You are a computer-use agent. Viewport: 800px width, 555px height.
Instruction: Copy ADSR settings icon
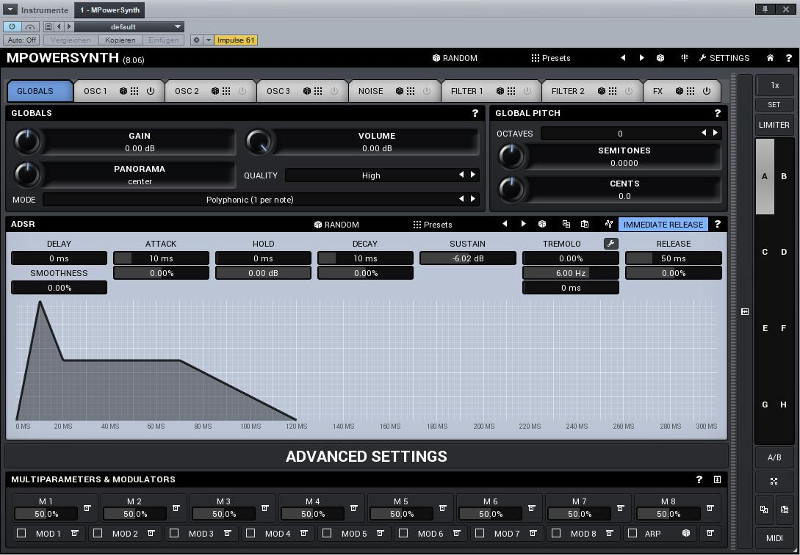tap(566, 224)
